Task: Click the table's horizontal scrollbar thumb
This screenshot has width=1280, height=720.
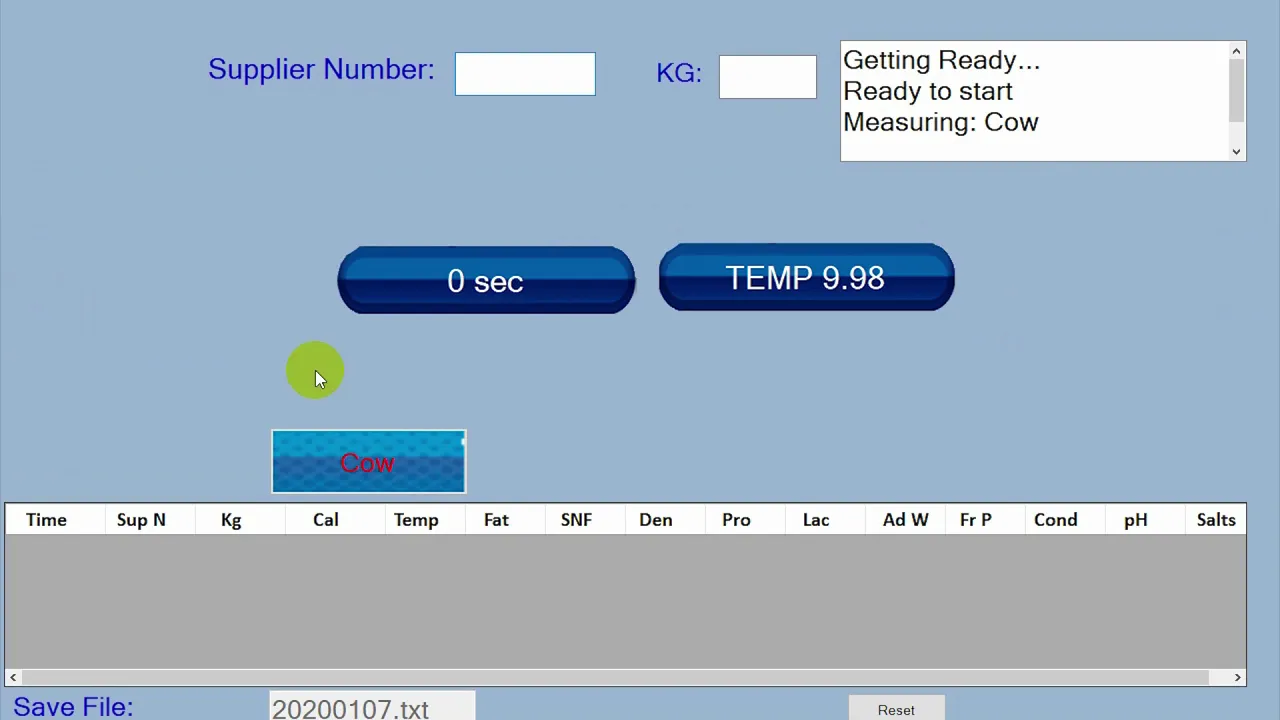Action: coord(615,677)
